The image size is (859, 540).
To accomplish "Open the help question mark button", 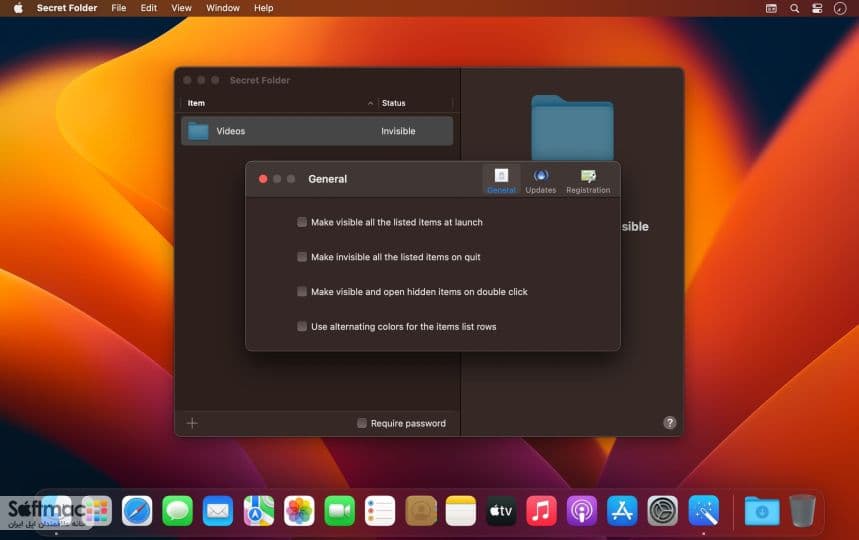I will (669, 422).
